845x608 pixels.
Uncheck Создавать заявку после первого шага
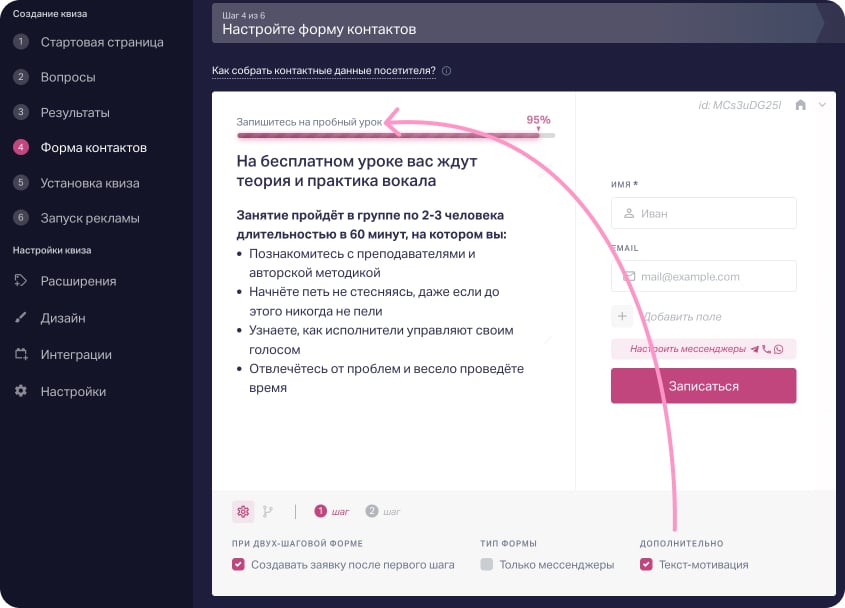tap(238, 564)
